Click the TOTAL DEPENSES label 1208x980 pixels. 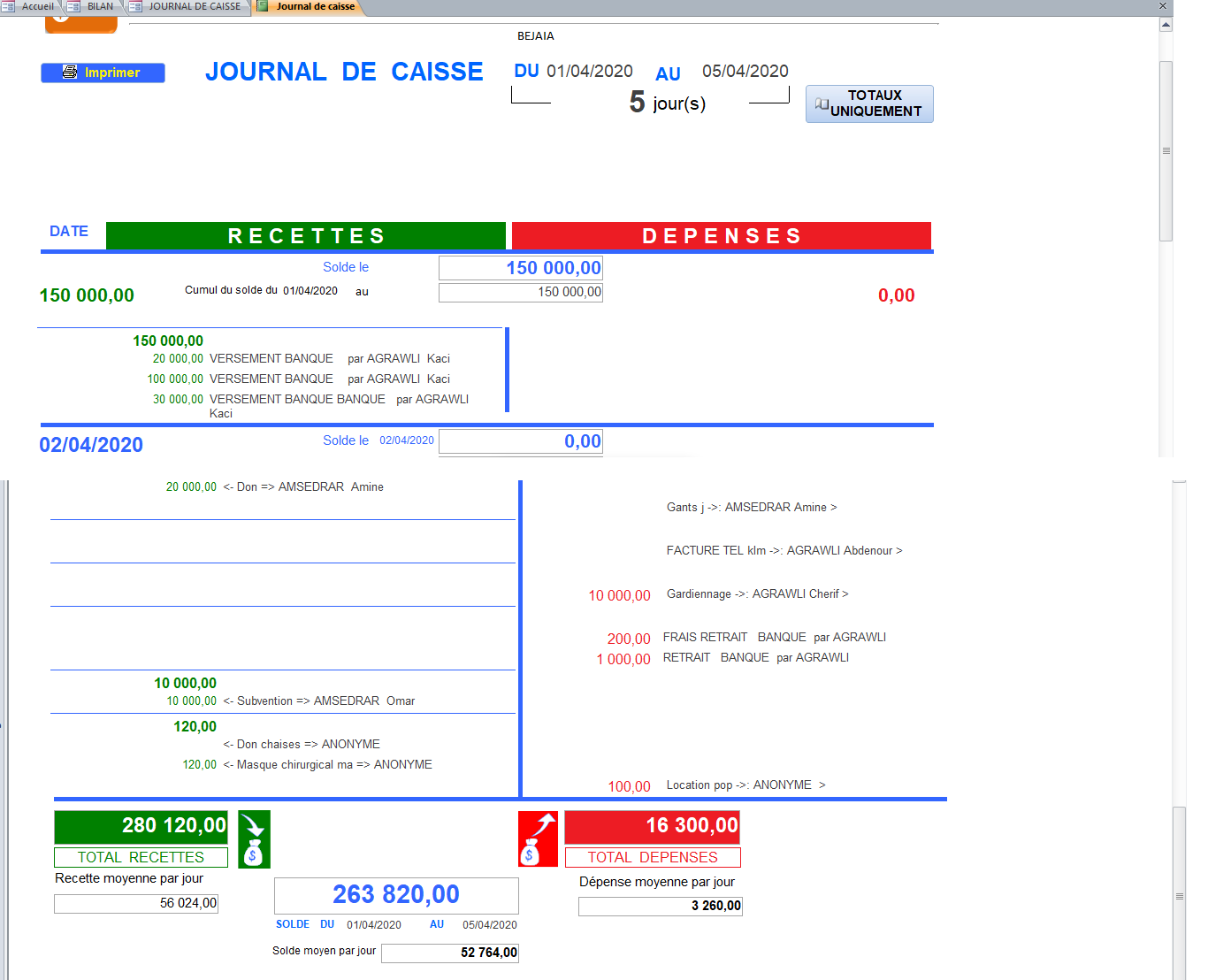(653, 857)
